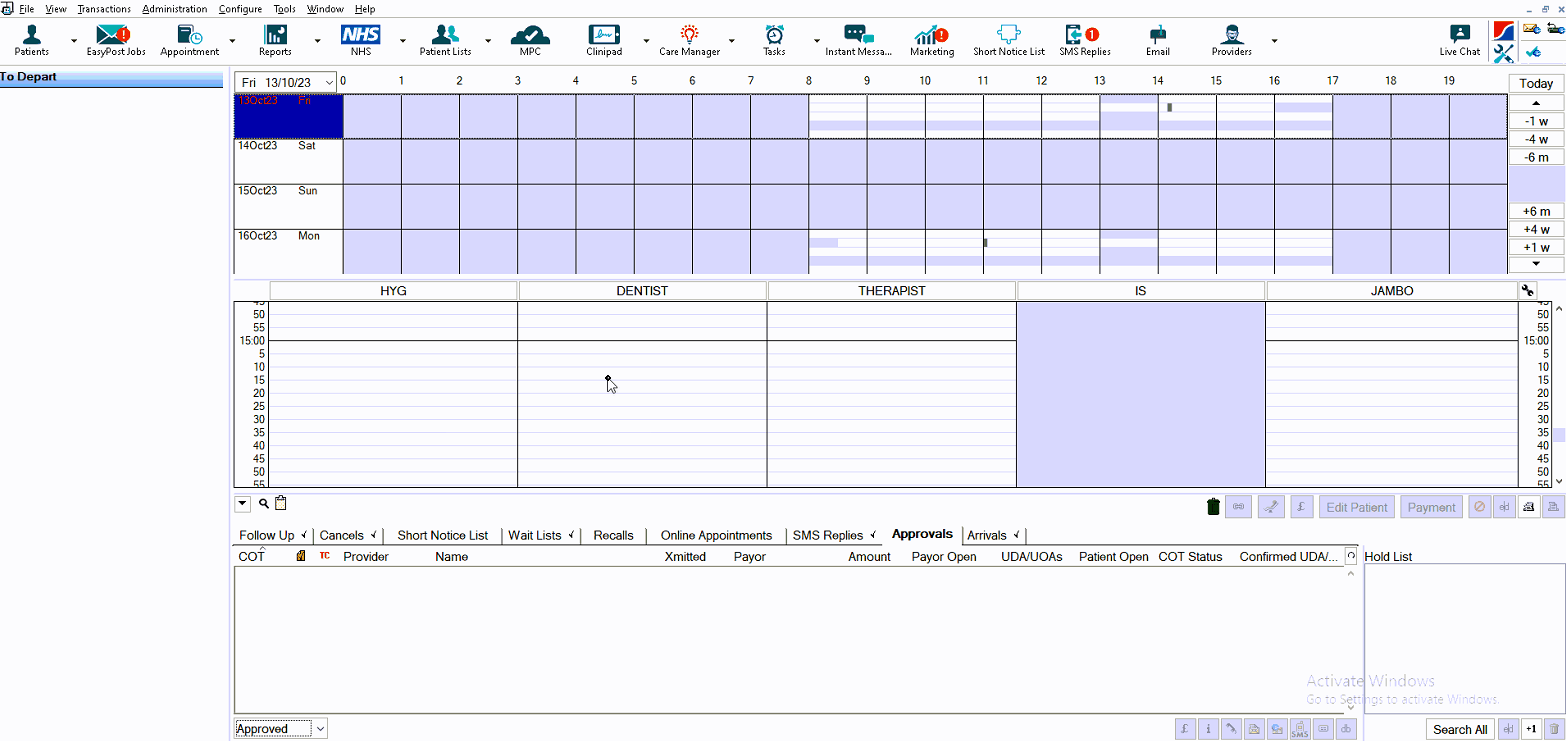Open the Approved status dropdown
This screenshot has height=741, width=1566.
pyautogui.click(x=281, y=729)
